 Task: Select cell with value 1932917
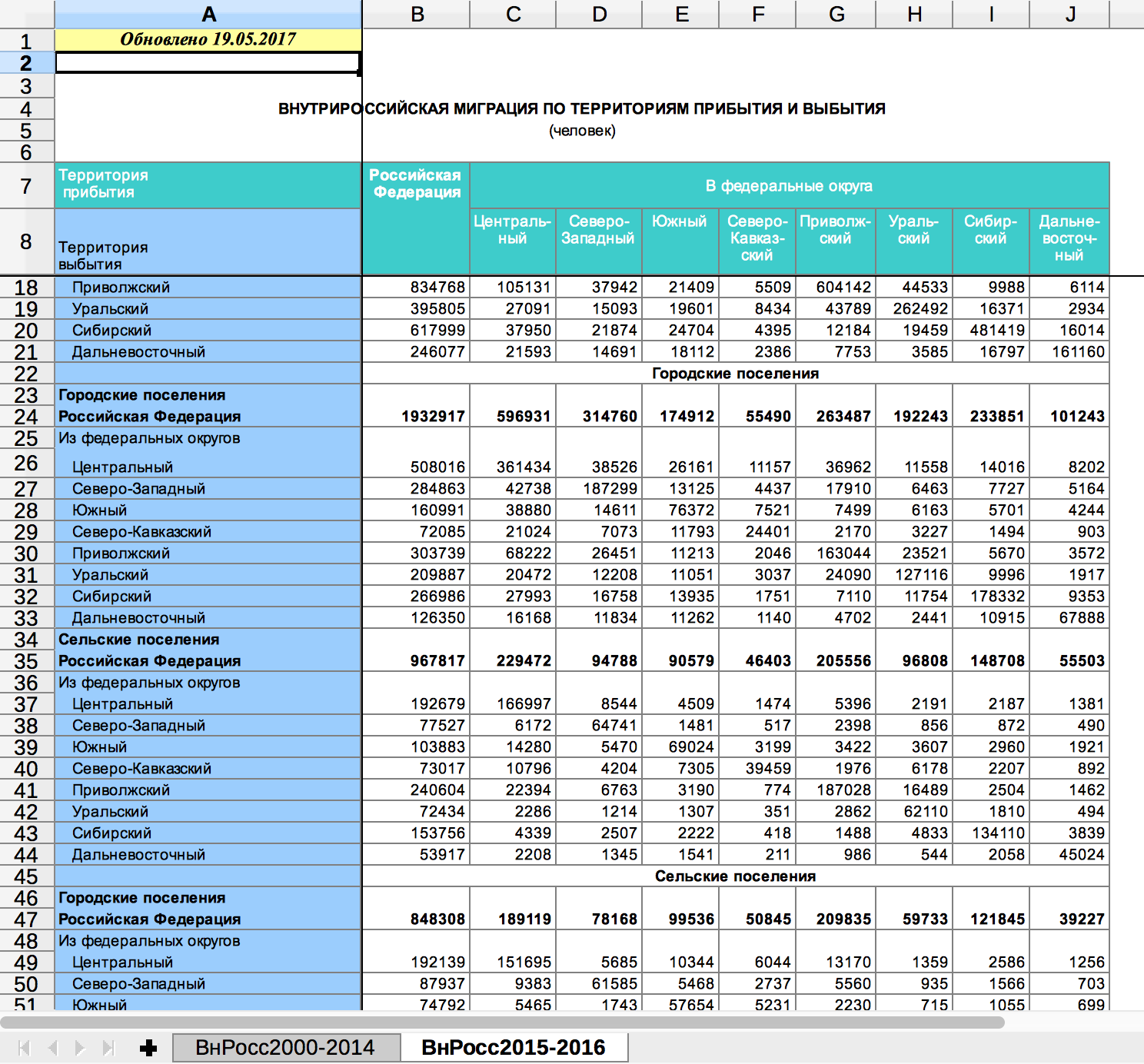(x=433, y=417)
